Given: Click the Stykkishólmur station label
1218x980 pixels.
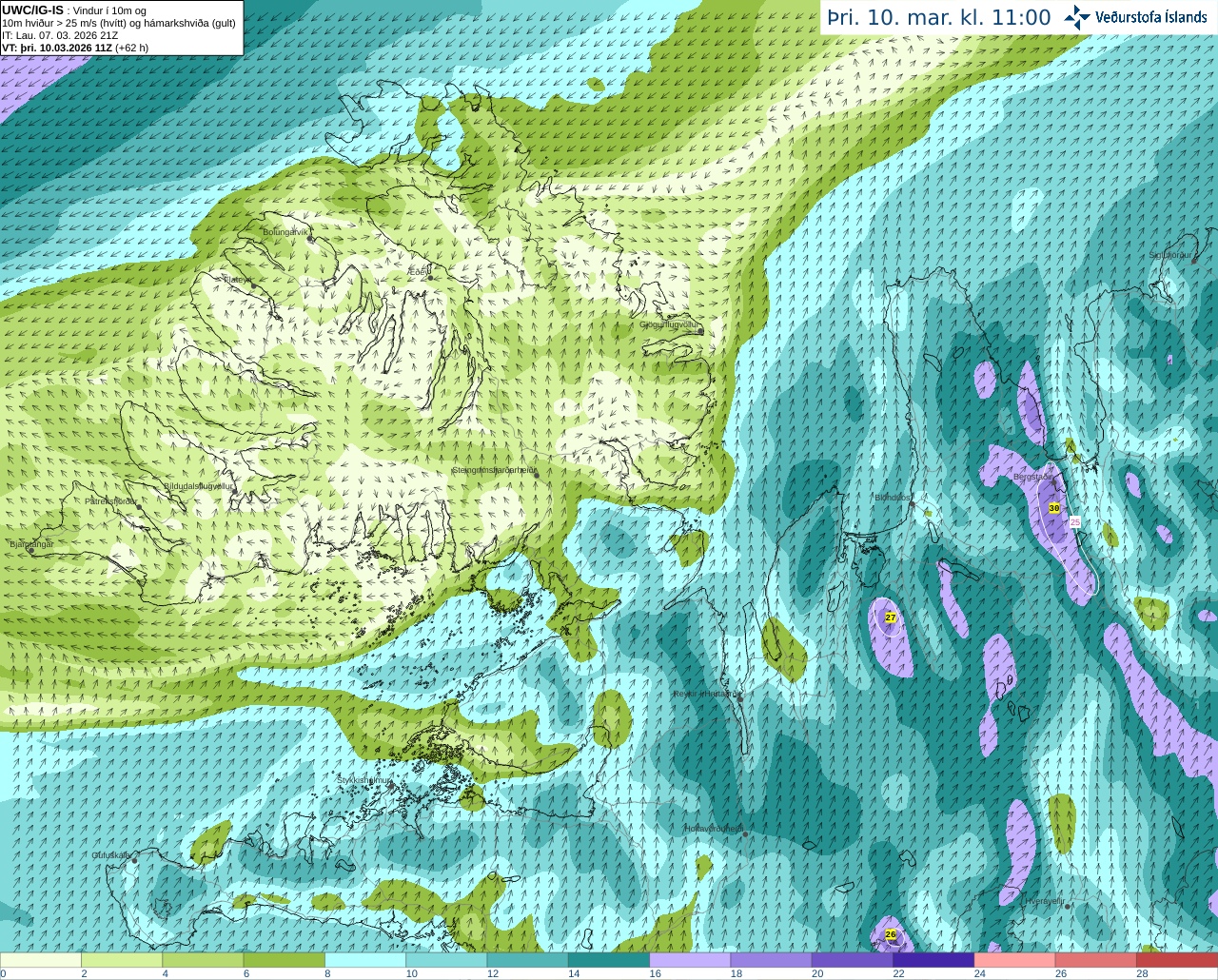Looking at the screenshot, I should pos(363,780).
